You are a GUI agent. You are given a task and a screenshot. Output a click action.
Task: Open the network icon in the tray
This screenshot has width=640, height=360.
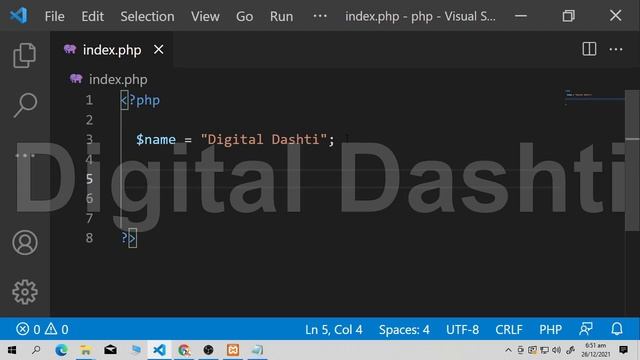(x=544, y=350)
